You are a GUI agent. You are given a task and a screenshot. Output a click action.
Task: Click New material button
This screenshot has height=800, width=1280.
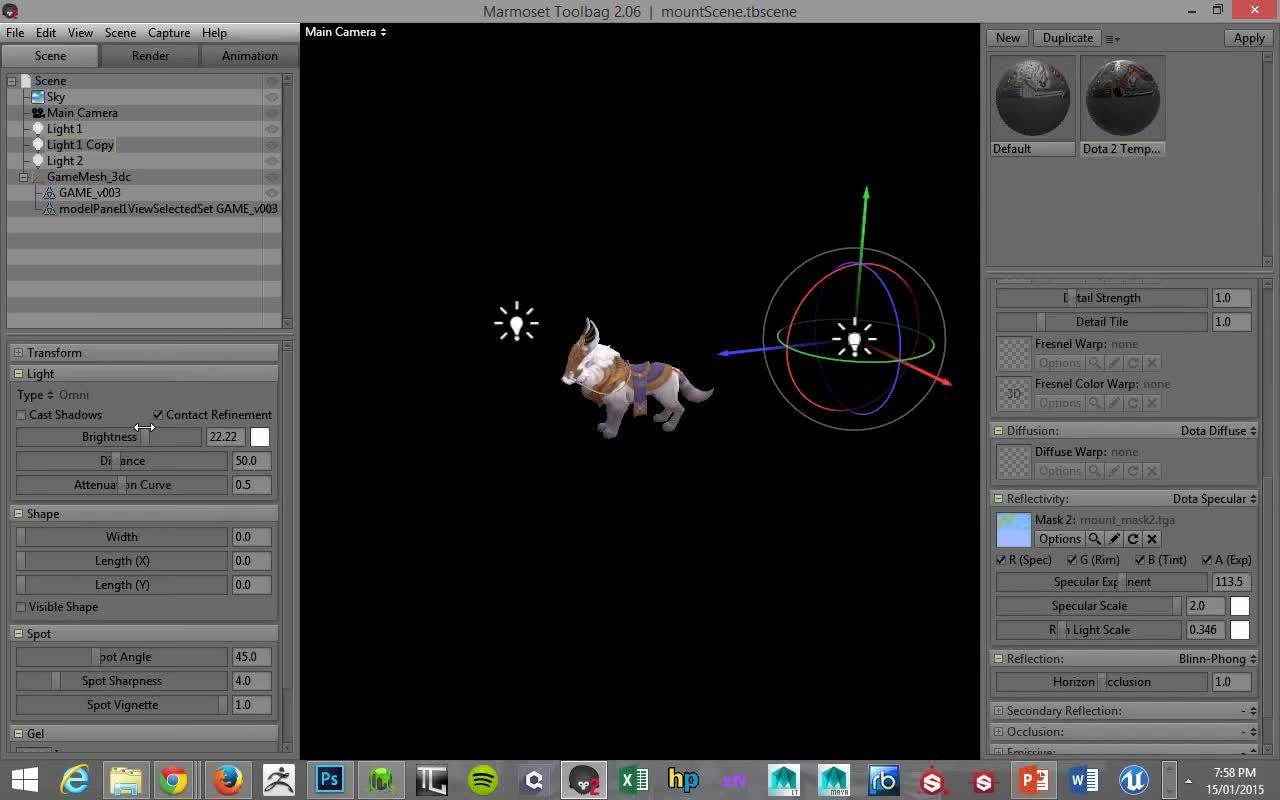[1008, 38]
